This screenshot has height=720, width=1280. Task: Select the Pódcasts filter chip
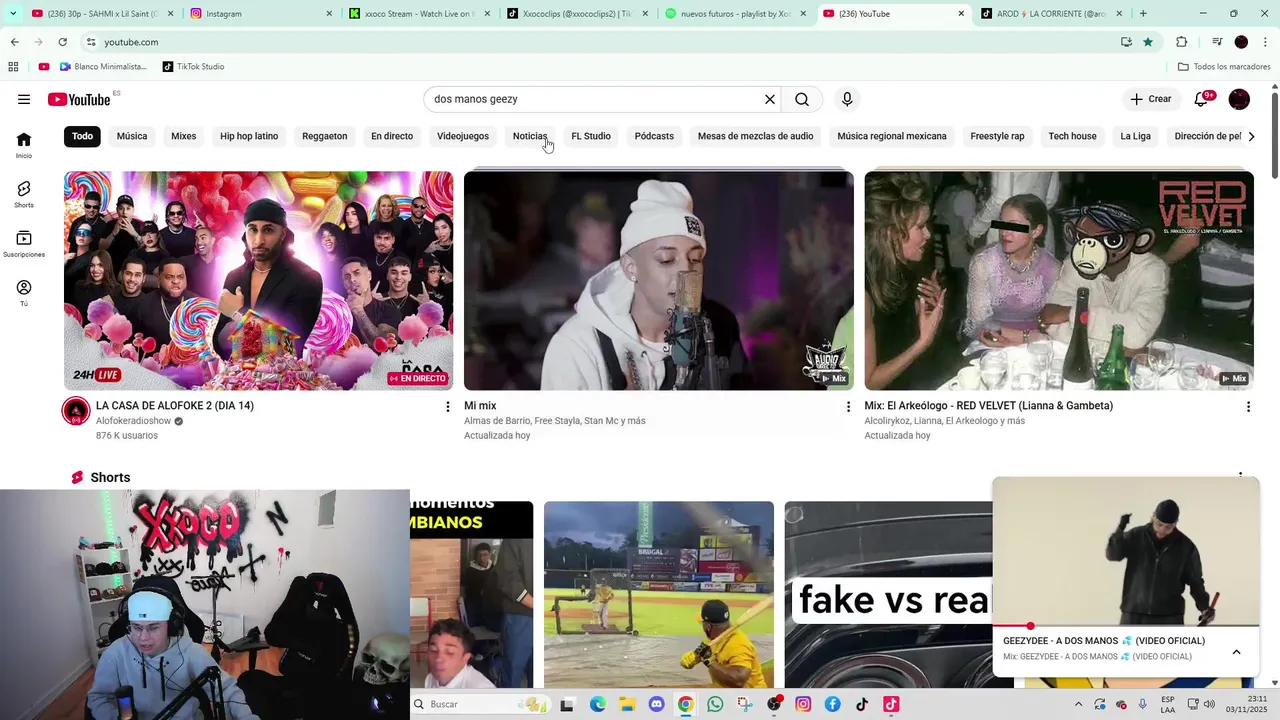pos(654,136)
